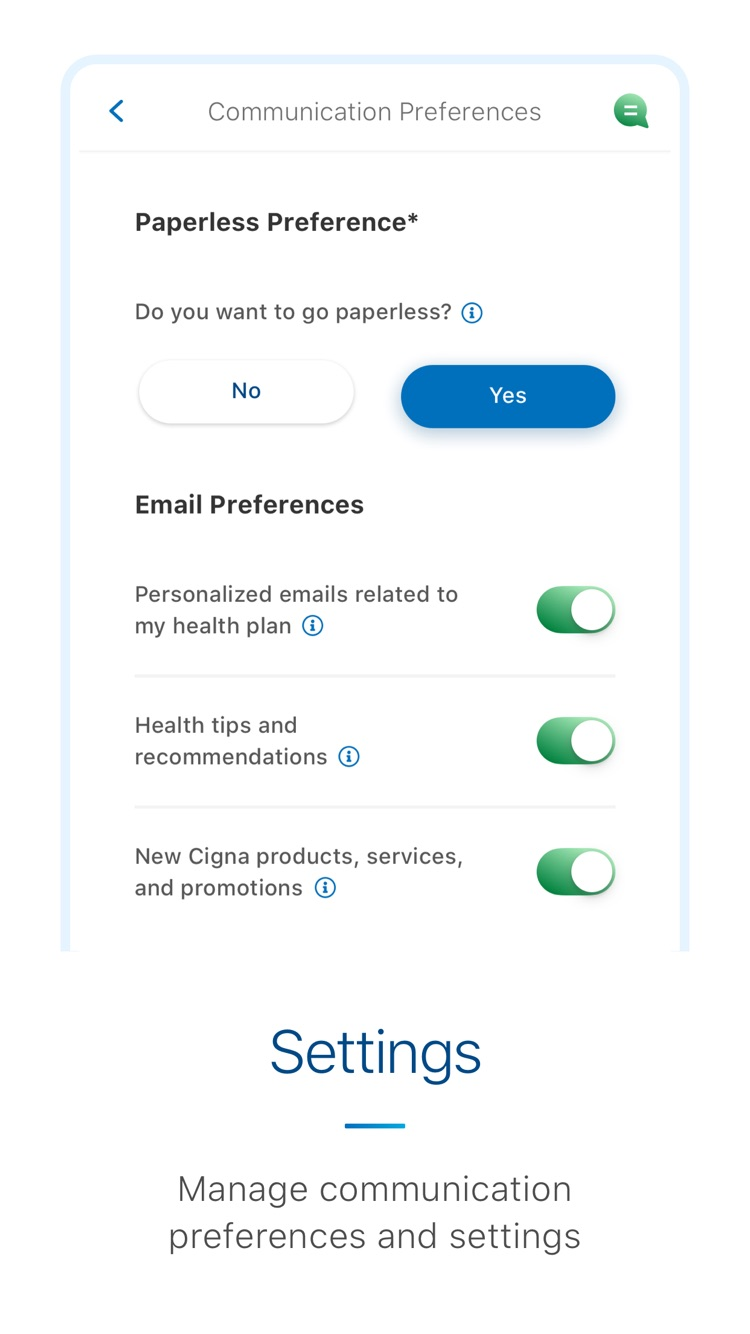Click the Settings heading text
This screenshot has height=1334, width=750.
coord(374,1052)
